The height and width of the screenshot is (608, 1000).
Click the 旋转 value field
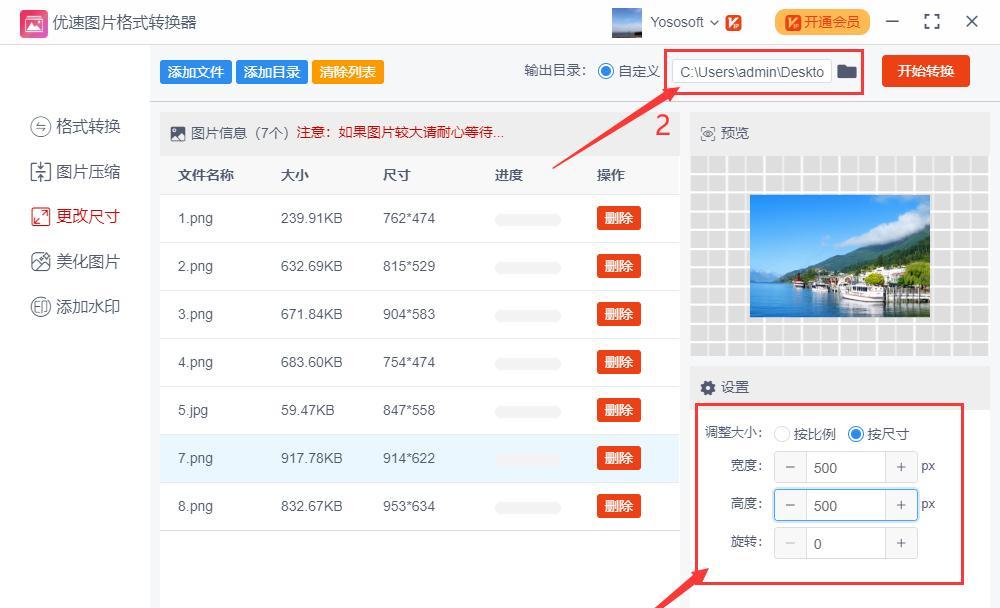coord(846,544)
